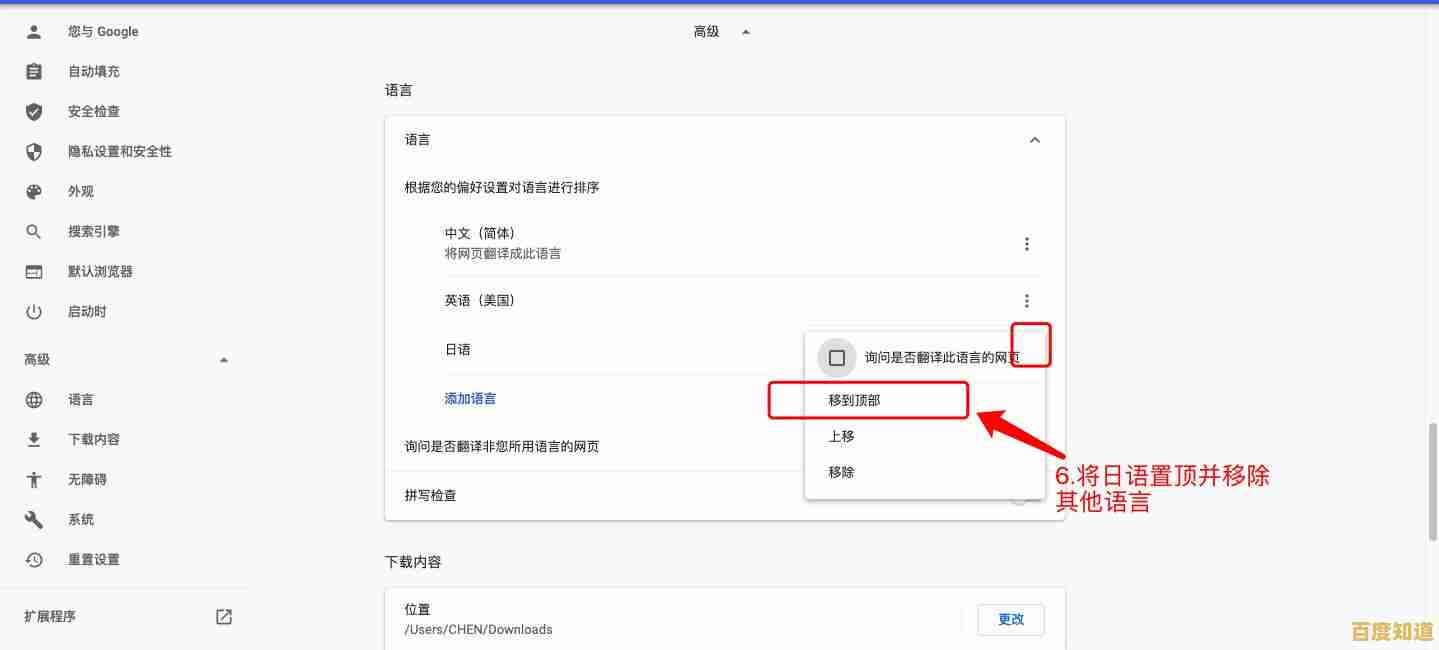Click the 启动时 power icon
This screenshot has height=650, width=1439.
33,311
